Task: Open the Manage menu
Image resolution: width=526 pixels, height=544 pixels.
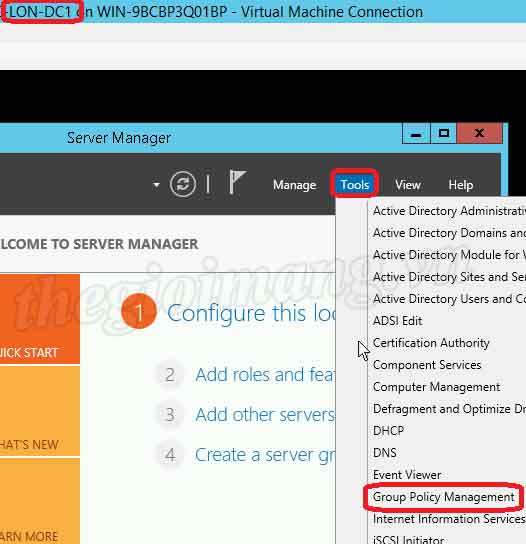Action: [295, 185]
